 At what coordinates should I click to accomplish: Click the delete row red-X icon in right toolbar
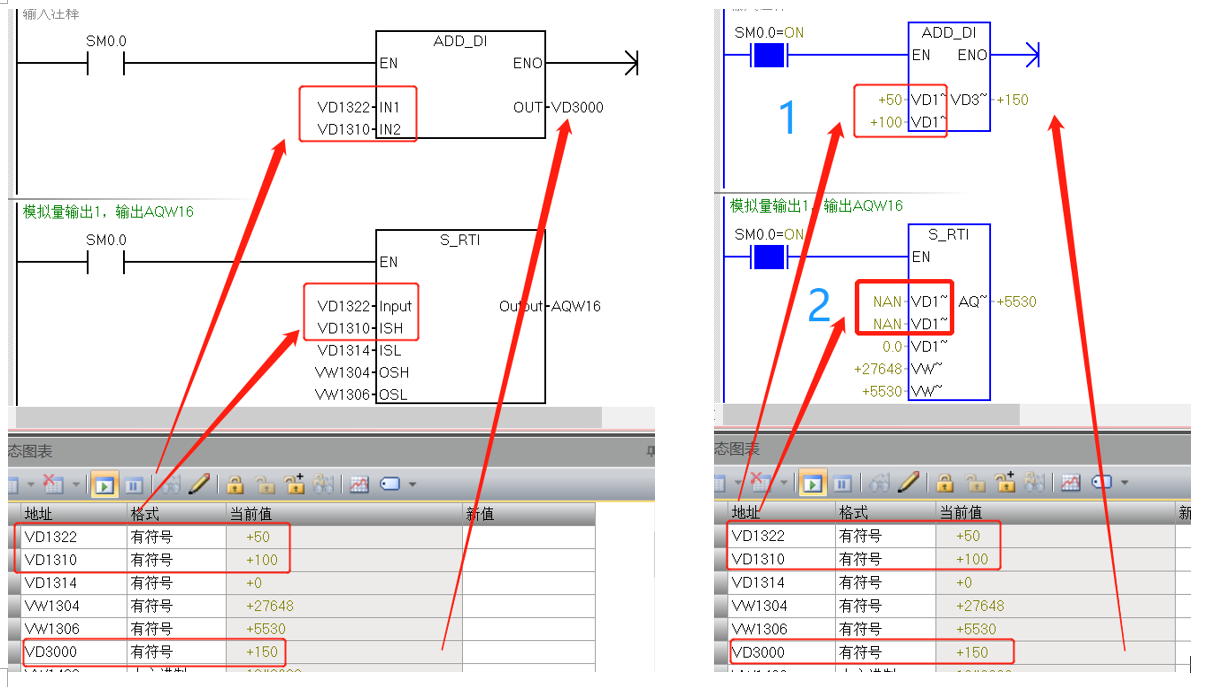click(x=762, y=484)
